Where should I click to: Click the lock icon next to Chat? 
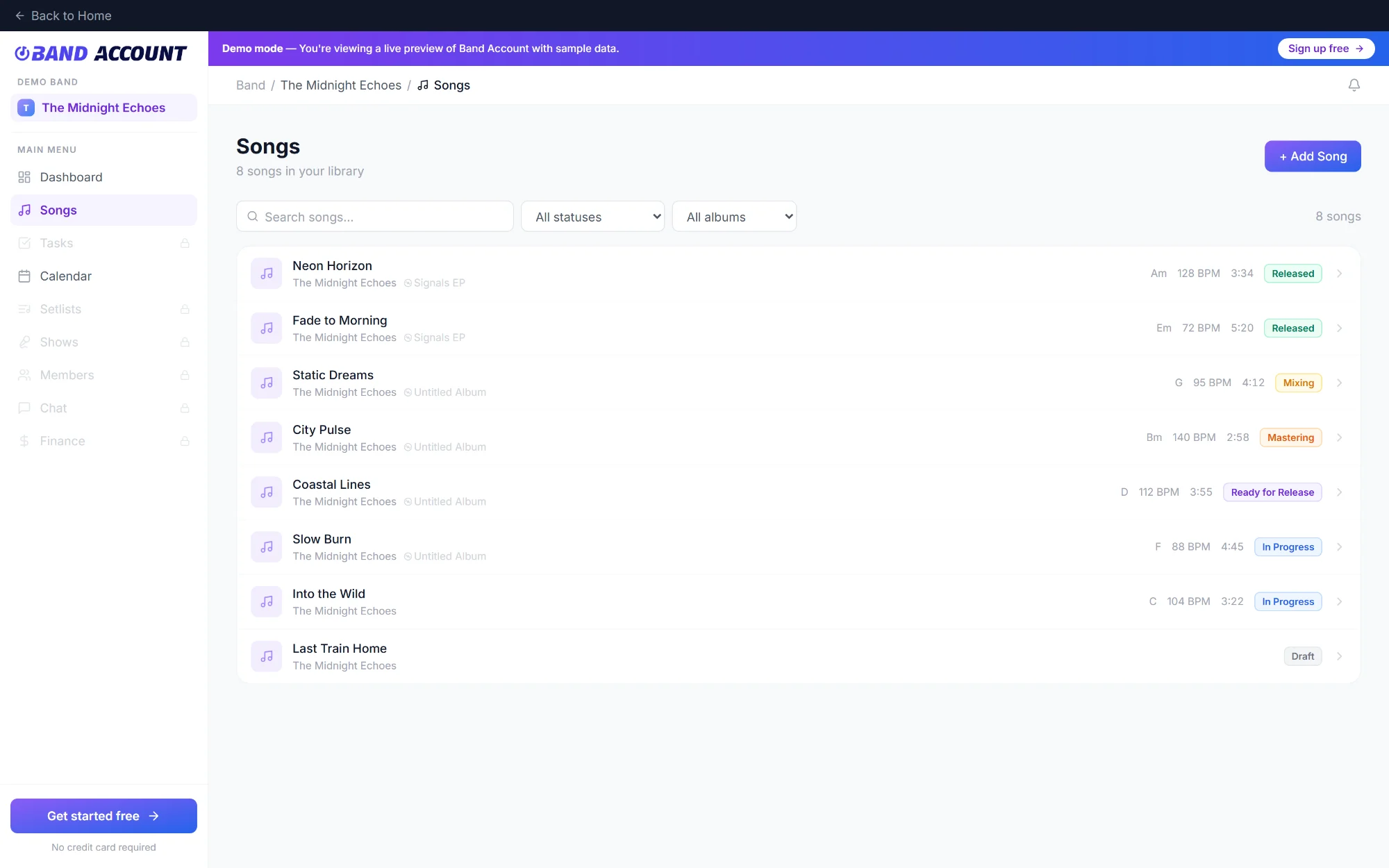(185, 408)
